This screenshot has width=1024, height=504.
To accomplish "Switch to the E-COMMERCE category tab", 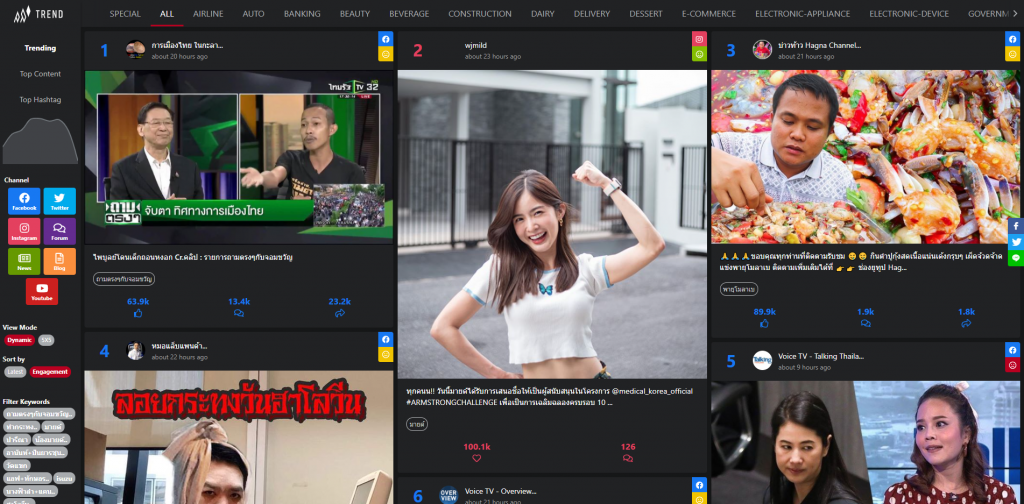I will click(708, 14).
